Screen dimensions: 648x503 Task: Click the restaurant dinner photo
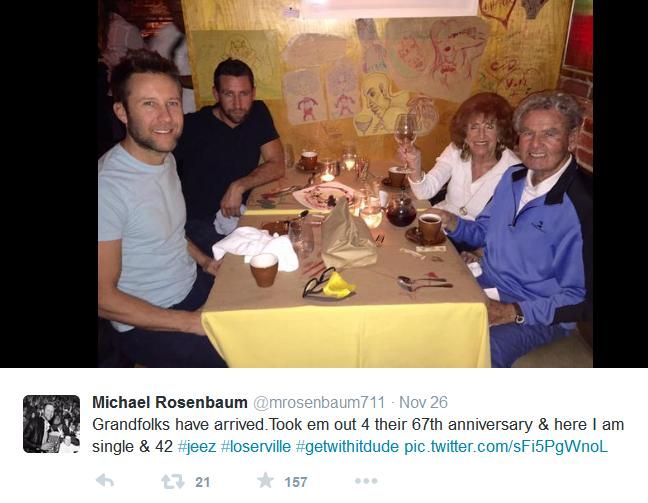[x=345, y=184]
